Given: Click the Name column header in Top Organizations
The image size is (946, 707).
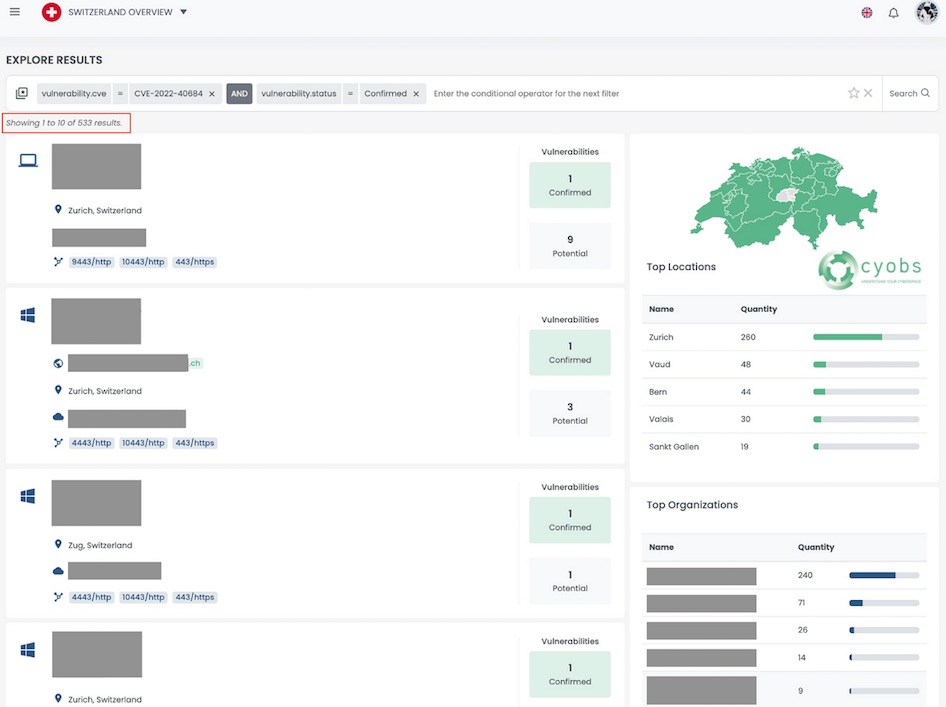Looking at the screenshot, I should (x=661, y=547).
